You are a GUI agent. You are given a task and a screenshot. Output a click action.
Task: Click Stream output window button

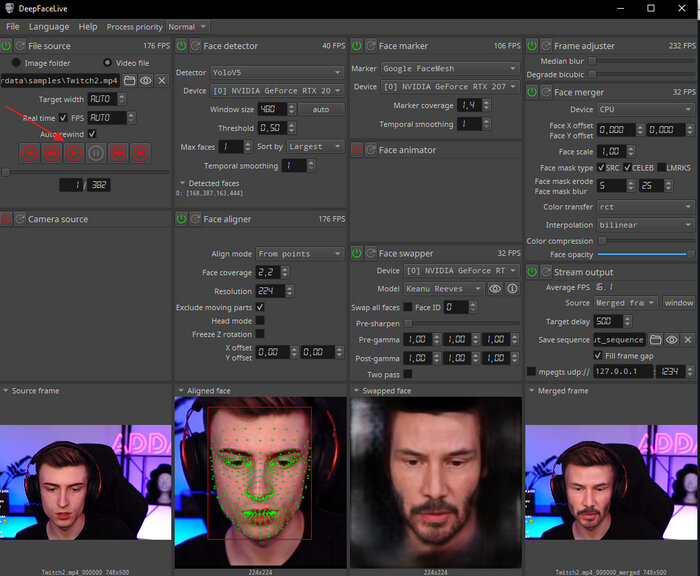coord(679,303)
